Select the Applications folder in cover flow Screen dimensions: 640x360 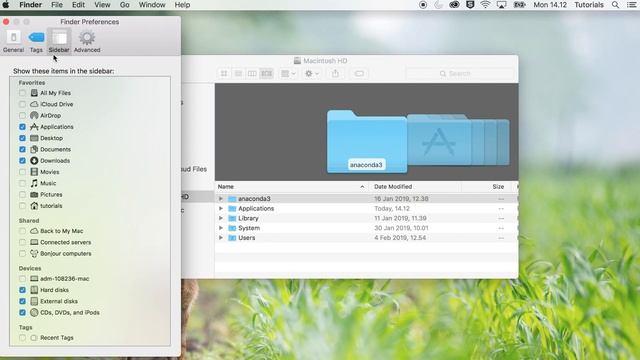[439, 140]
